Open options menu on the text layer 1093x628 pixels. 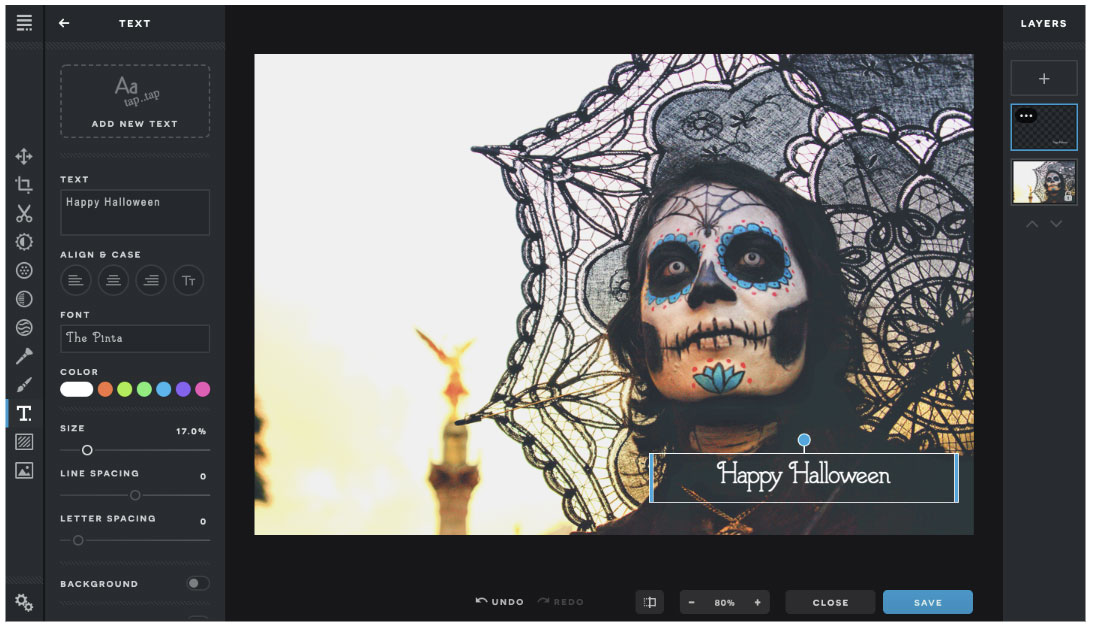[x=1026, y=116]
